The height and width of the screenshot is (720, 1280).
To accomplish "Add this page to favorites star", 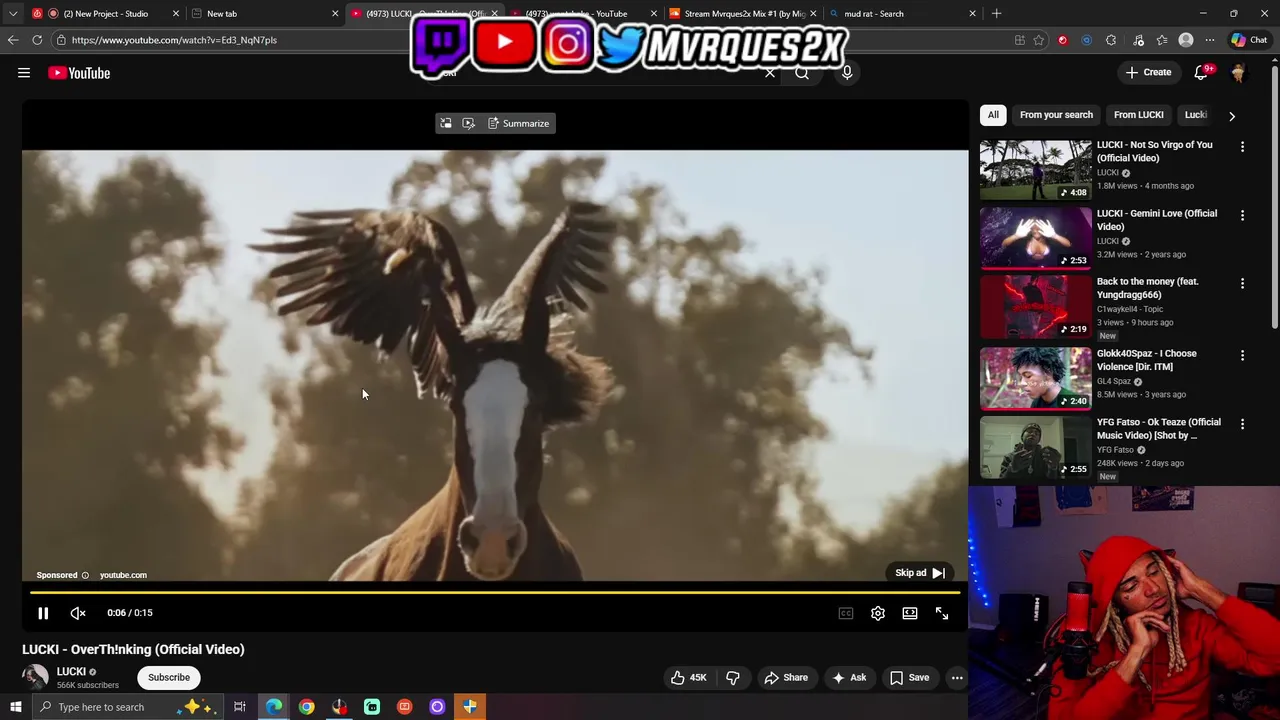I will pyautogui.click(x=1039, y=40).
